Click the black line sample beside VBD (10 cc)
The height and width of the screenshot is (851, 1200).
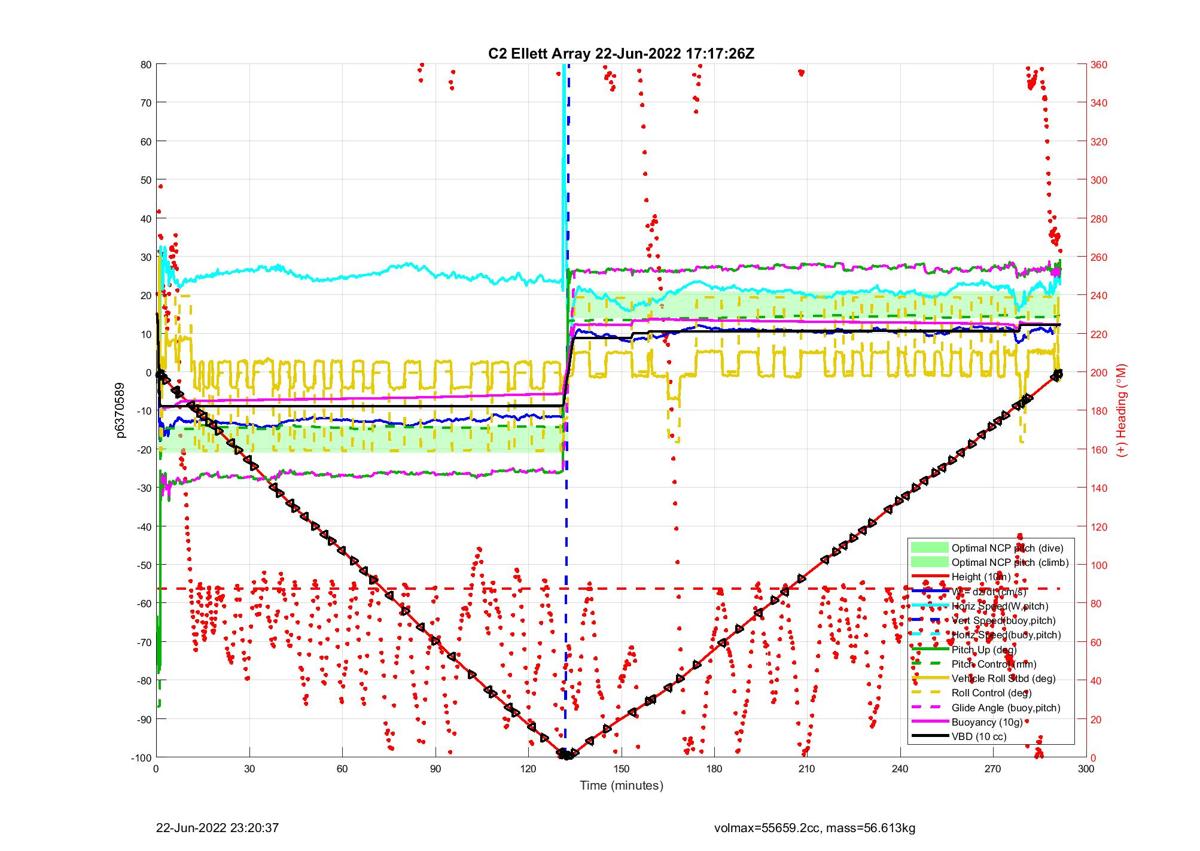(929, 736)
